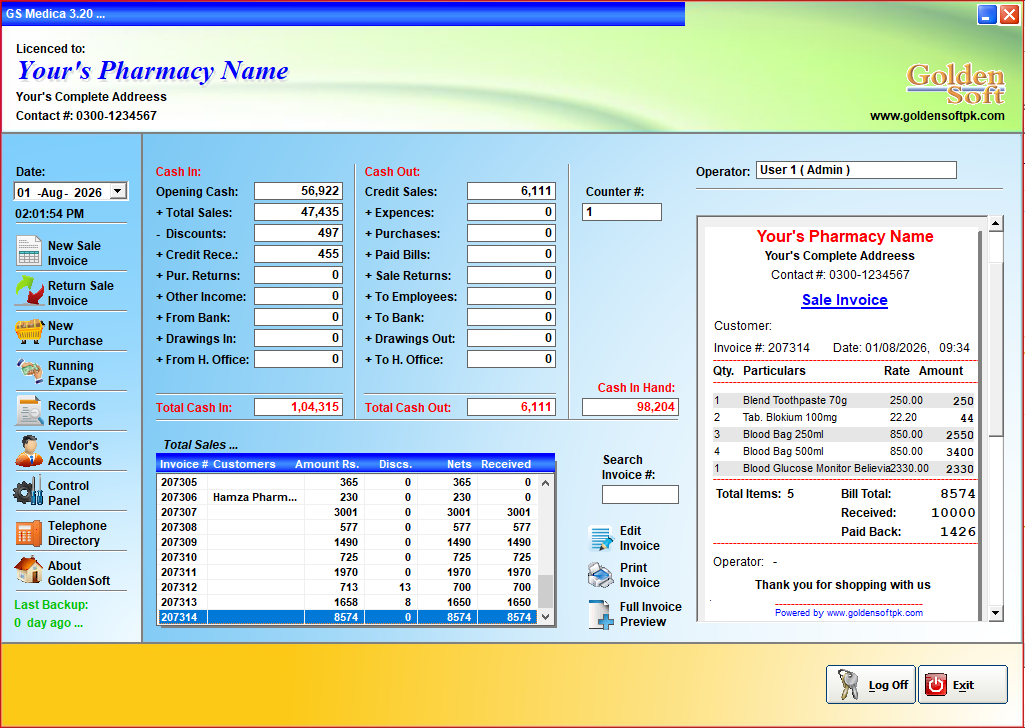Select the Operator User 1 (Admin) field
Viewport: 1025px width, 728px height.
pos(856,170)
